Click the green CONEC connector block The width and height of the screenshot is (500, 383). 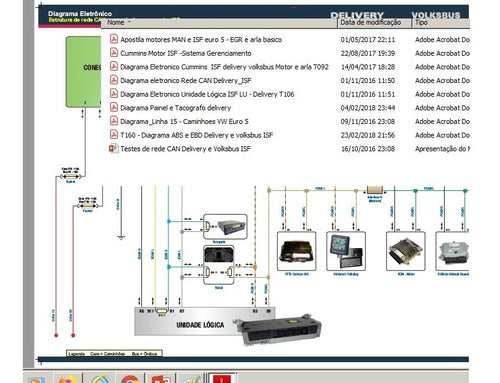click(84, 72)
